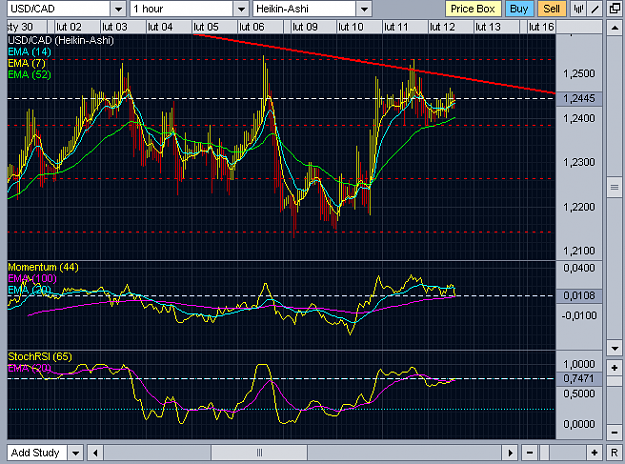Click the R reset button
625x464 pixels.
point(614,453)
